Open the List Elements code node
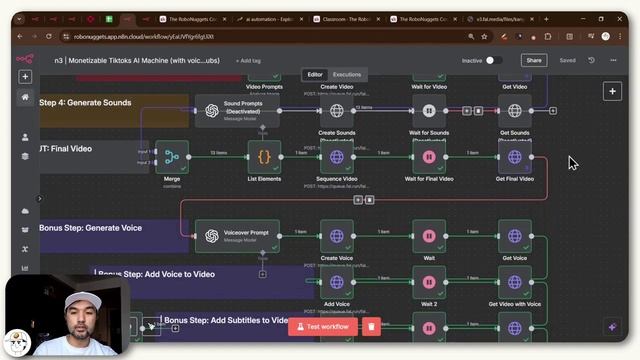Image resolution: width=640 pixels, height=360 pixels. [264, 157]
